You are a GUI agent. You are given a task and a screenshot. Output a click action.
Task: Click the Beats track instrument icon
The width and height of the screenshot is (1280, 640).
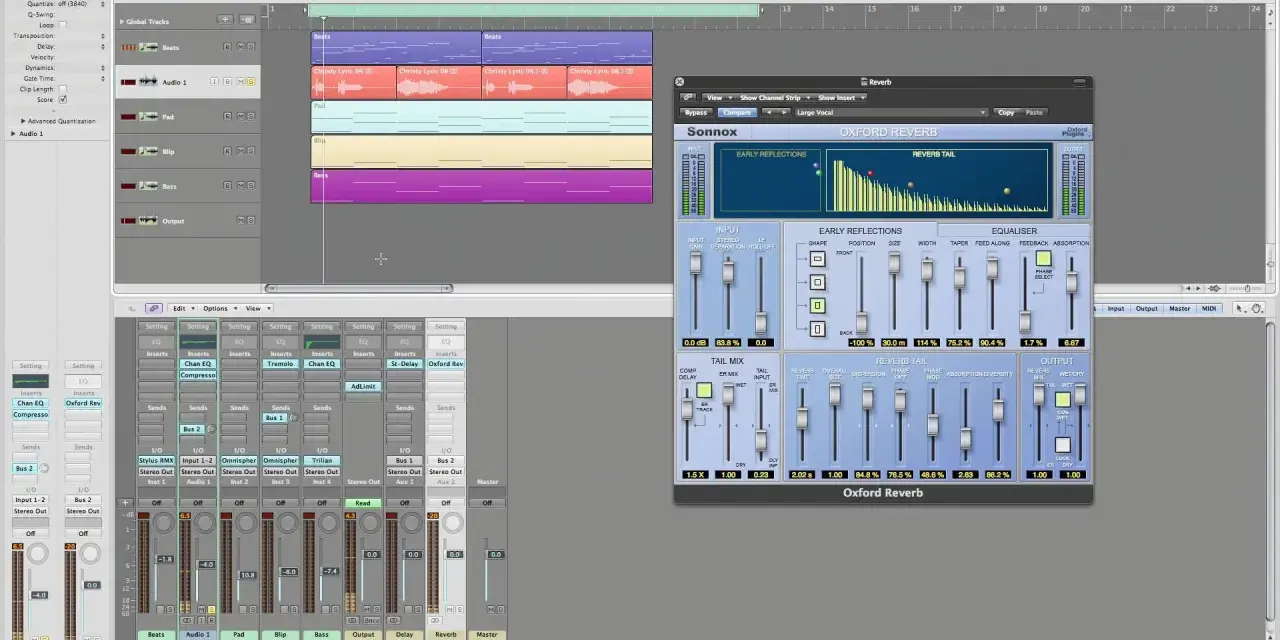(148, 47)
